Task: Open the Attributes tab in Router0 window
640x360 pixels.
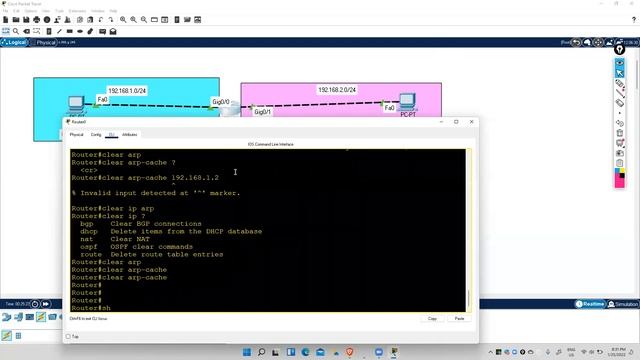Action: (130, 135)
